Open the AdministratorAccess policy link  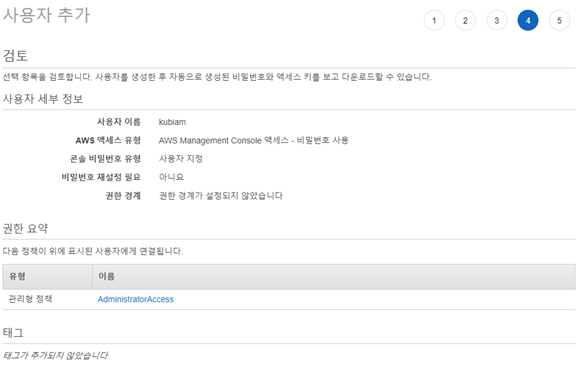click(x=136, y=299)
